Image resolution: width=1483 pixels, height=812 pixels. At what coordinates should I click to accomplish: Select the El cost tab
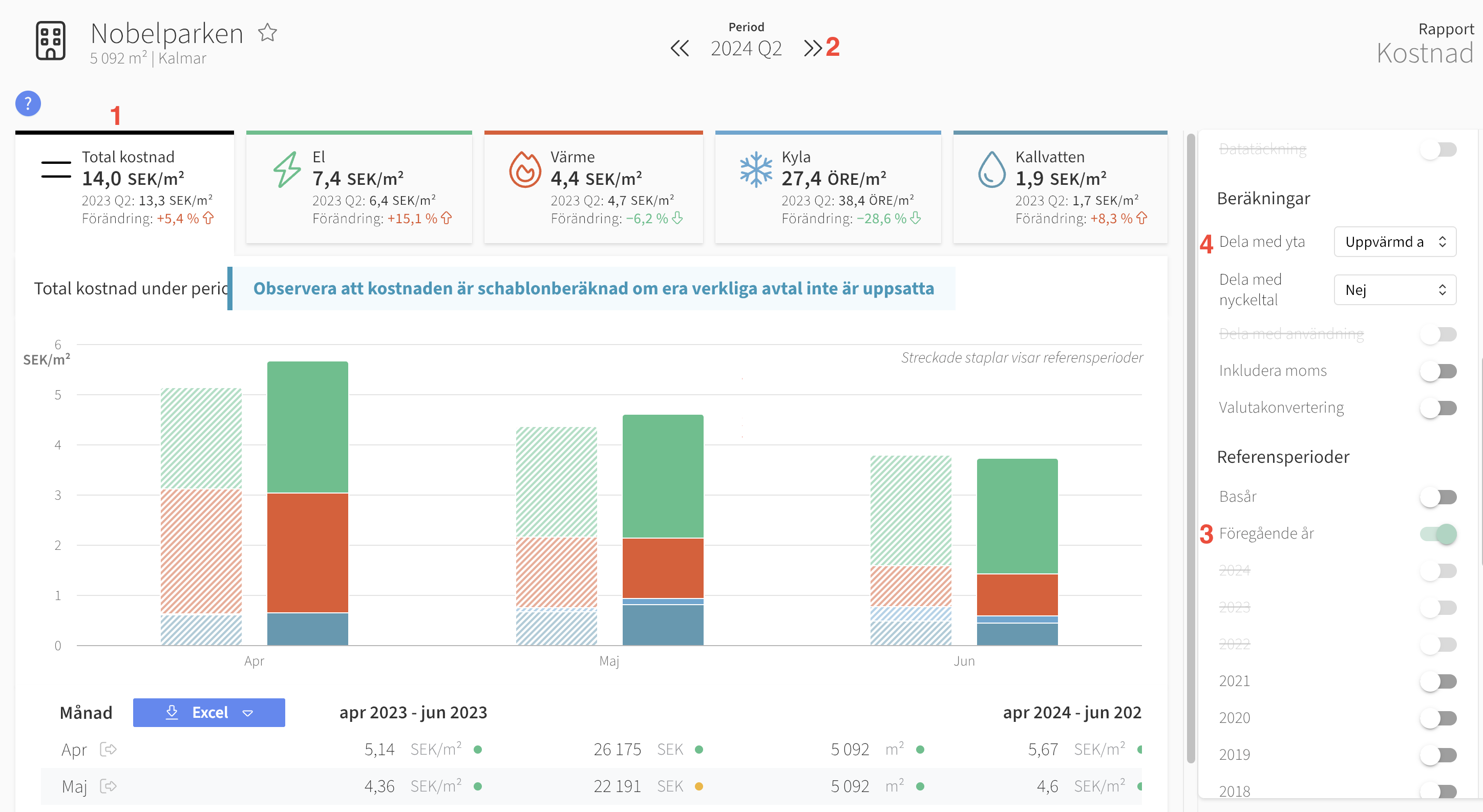tap(358, 187)
